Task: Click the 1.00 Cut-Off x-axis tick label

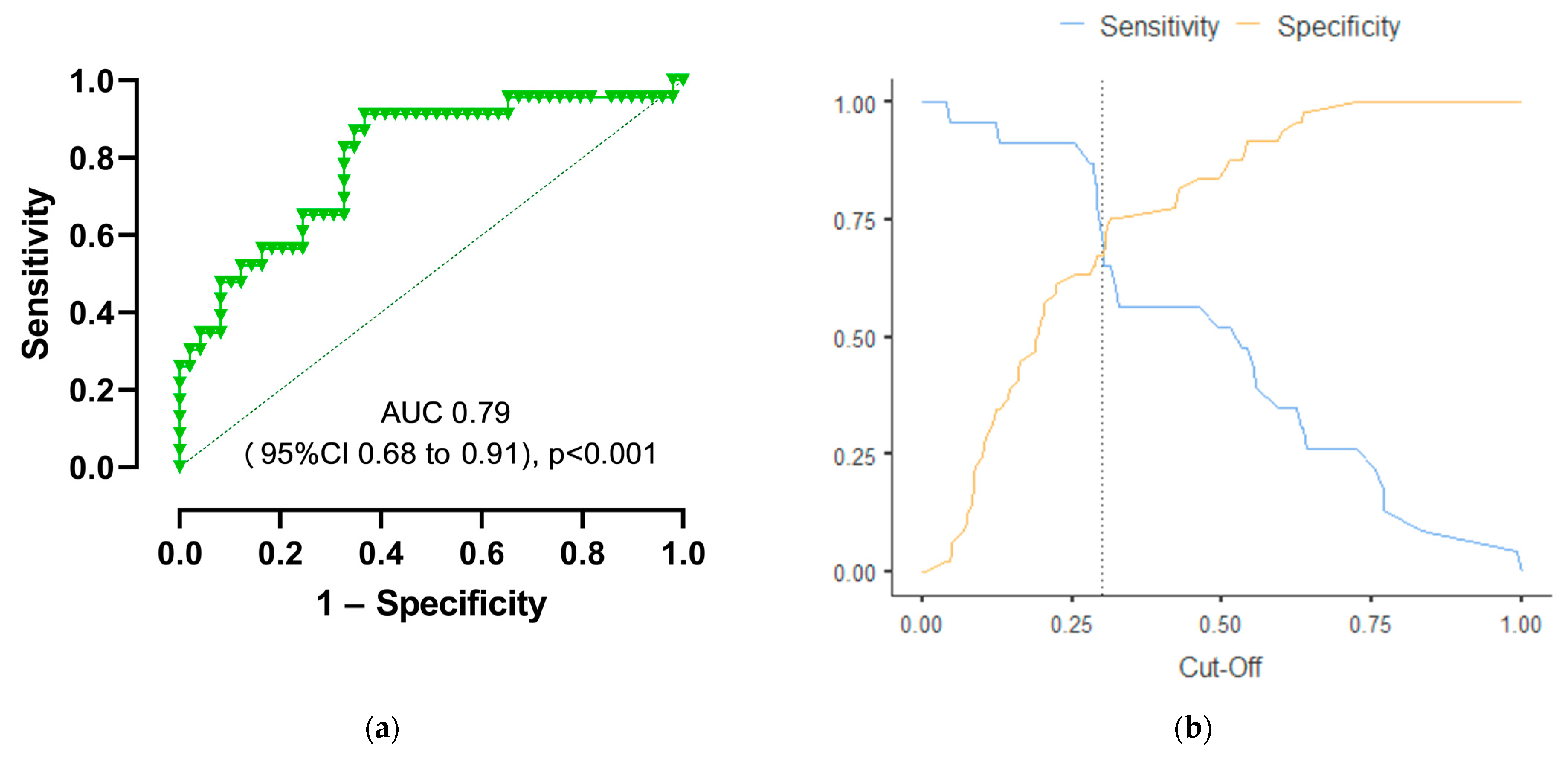Action: [1520, 625]
